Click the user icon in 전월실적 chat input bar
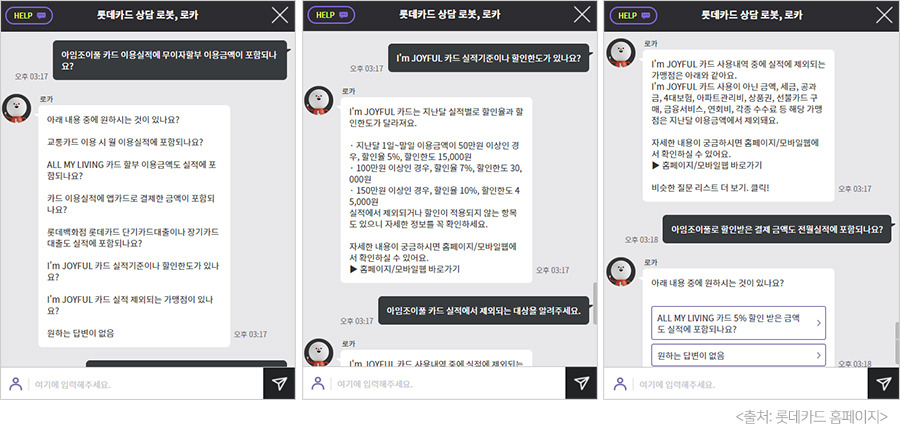 620,383
